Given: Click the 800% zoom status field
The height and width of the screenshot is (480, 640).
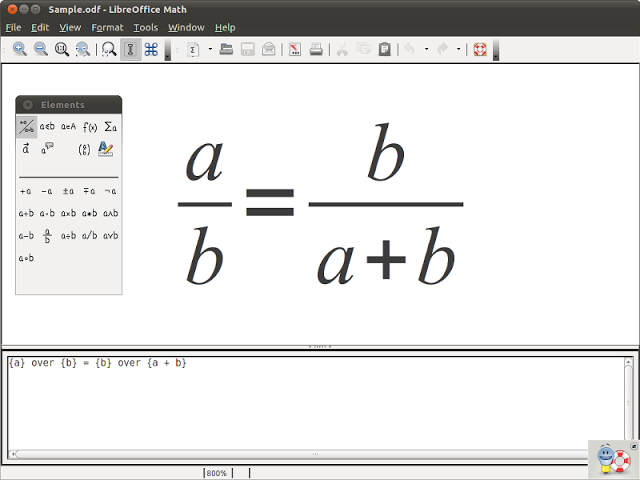Looking at the screenshot, I should pyautogui.click(x=218, y=473).
